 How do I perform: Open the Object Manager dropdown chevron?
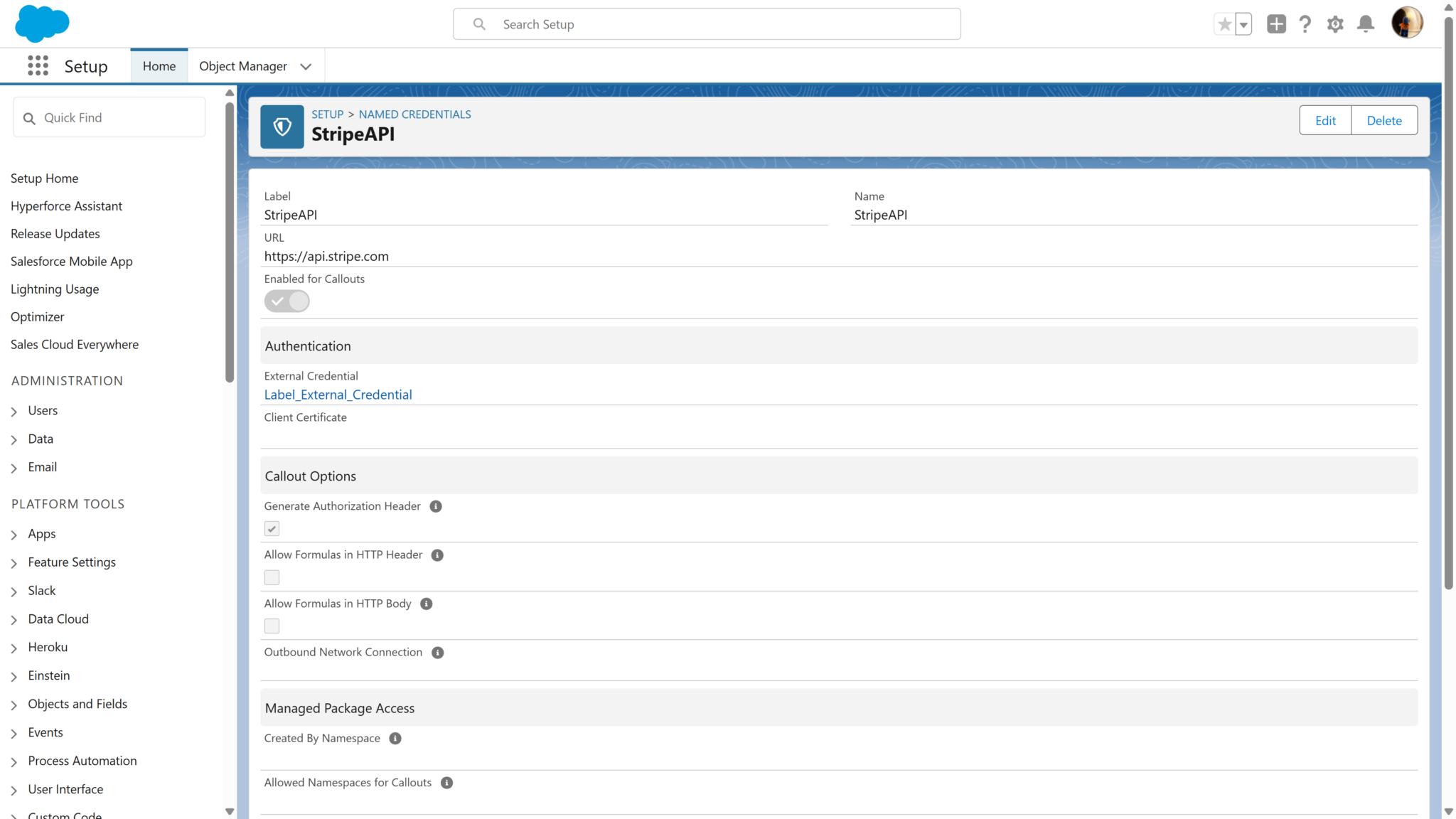pos(306,67)
